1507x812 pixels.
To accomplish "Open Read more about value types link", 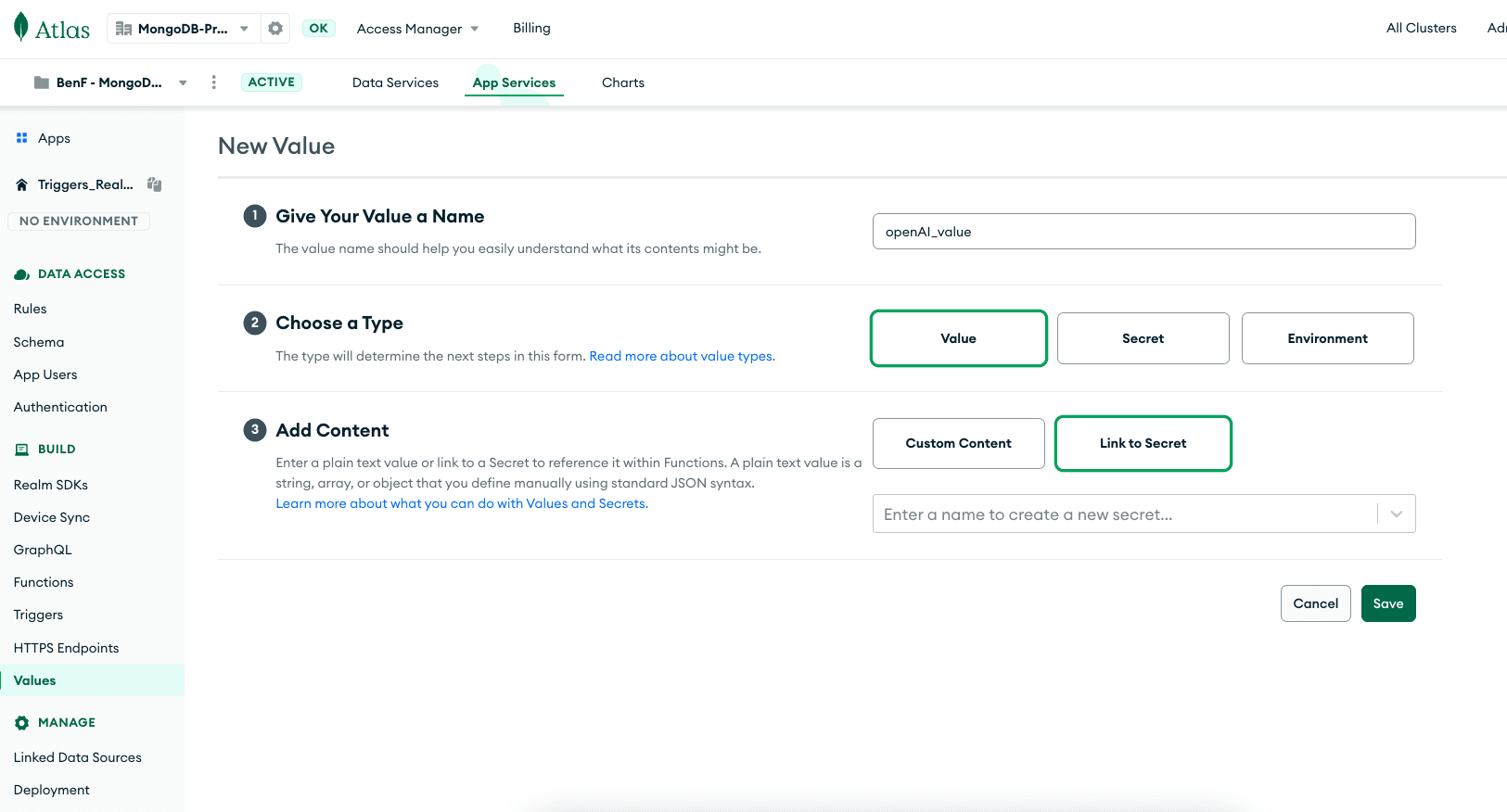I will pos(682,356).
